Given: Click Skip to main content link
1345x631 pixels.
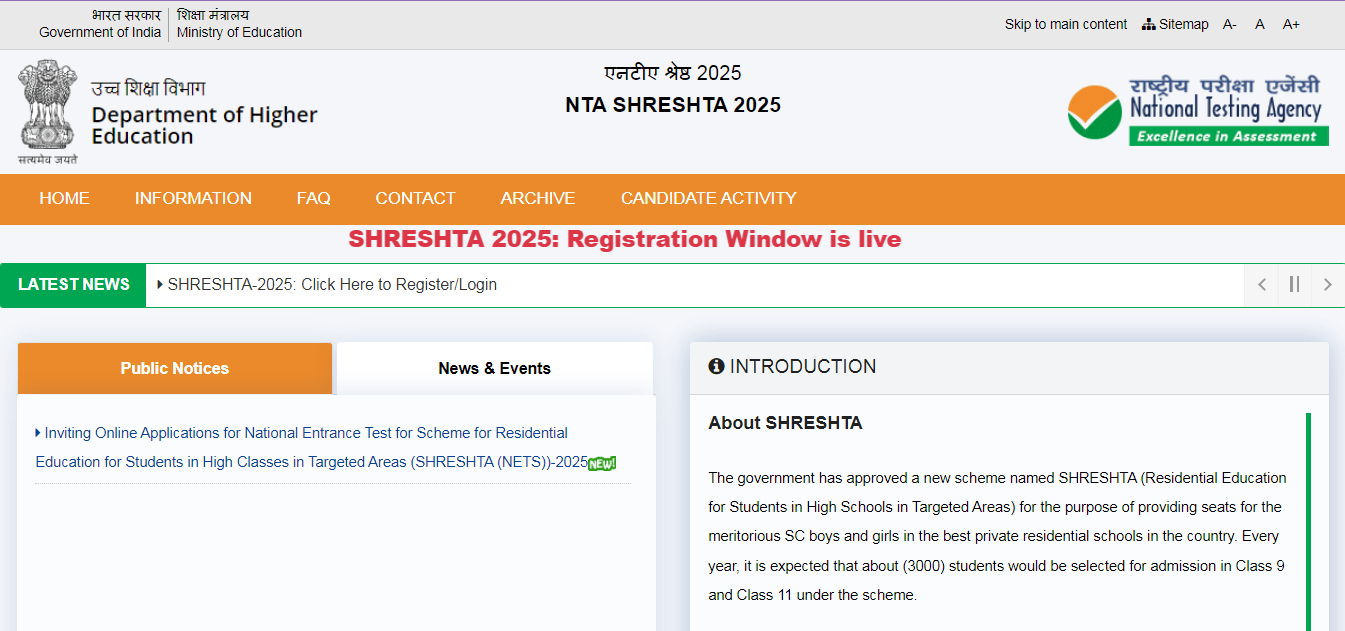Looking at the screenshot, I should (1065, 24).
